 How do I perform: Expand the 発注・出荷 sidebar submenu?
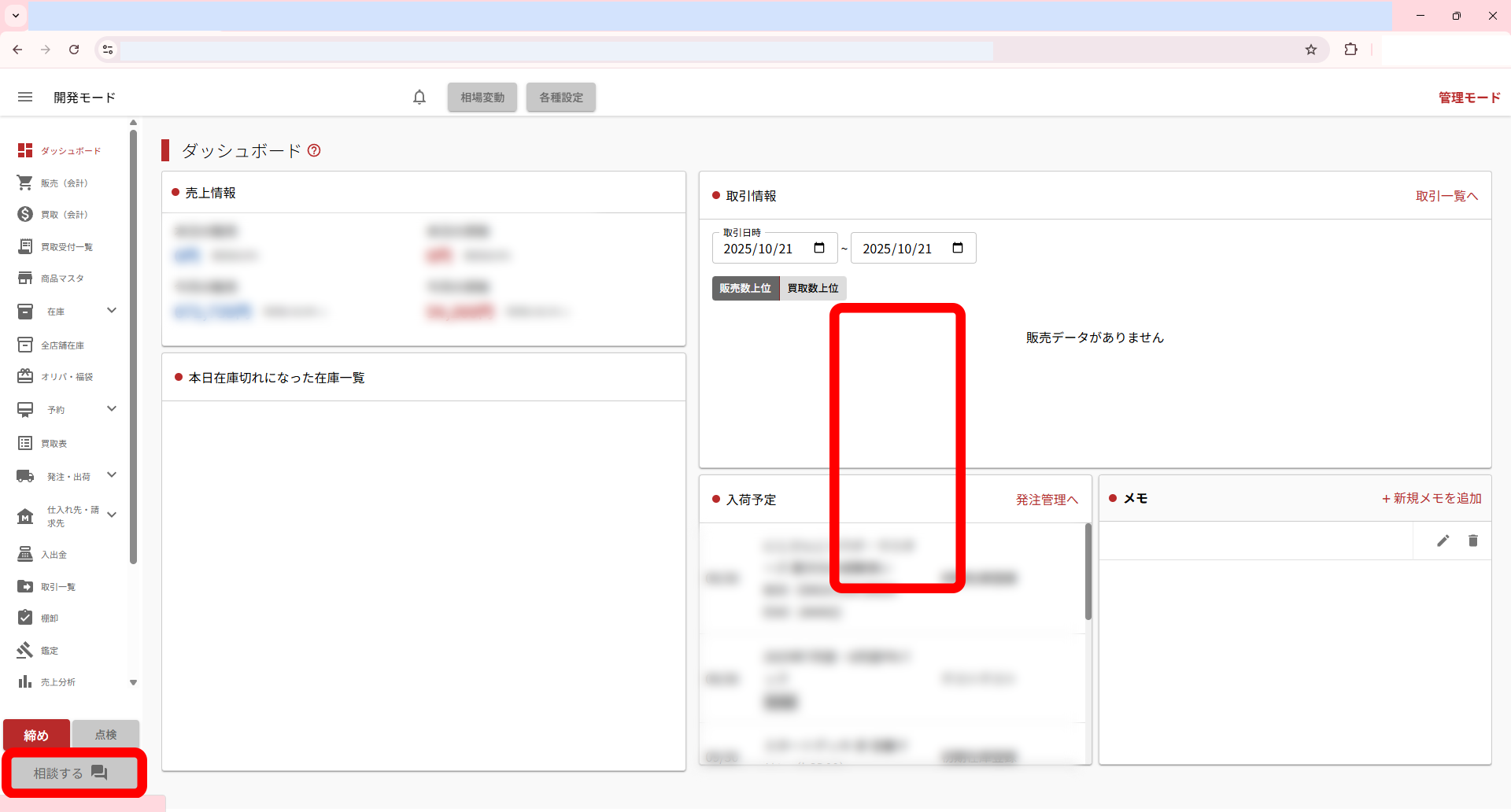coord(112,475)
